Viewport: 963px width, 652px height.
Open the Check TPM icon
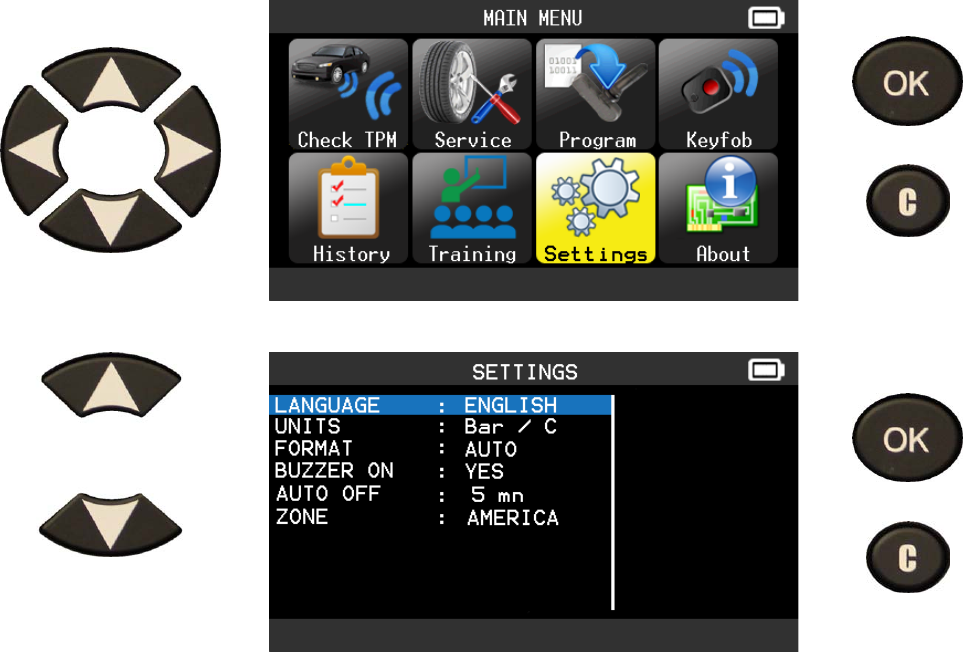coord(348,95)
